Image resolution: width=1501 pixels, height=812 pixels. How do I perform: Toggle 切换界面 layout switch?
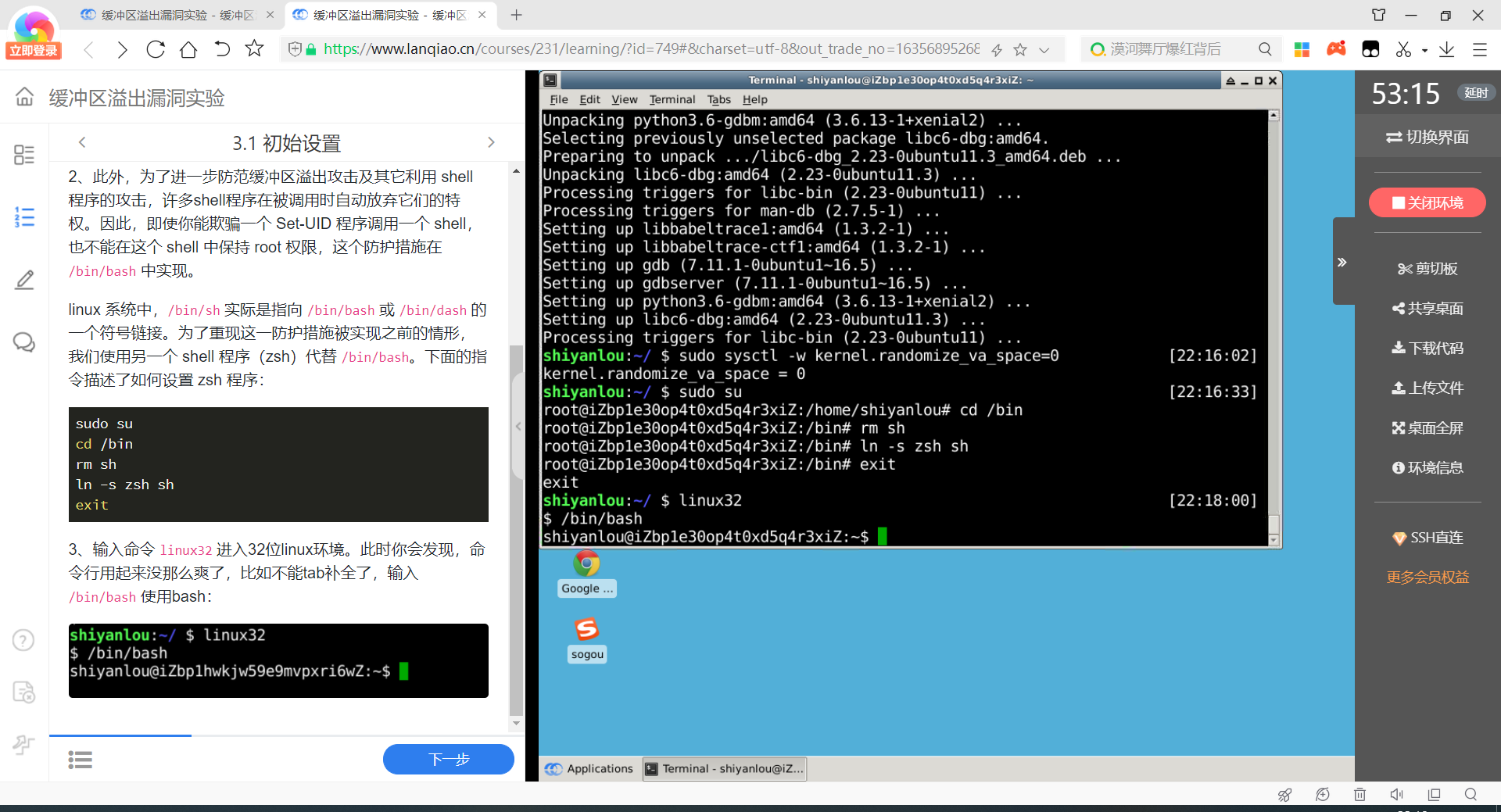(x=1428, y=138)
